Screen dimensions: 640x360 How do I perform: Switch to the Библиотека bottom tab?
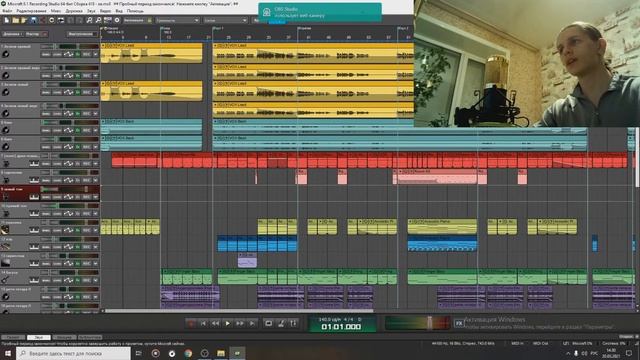[90, 337]
